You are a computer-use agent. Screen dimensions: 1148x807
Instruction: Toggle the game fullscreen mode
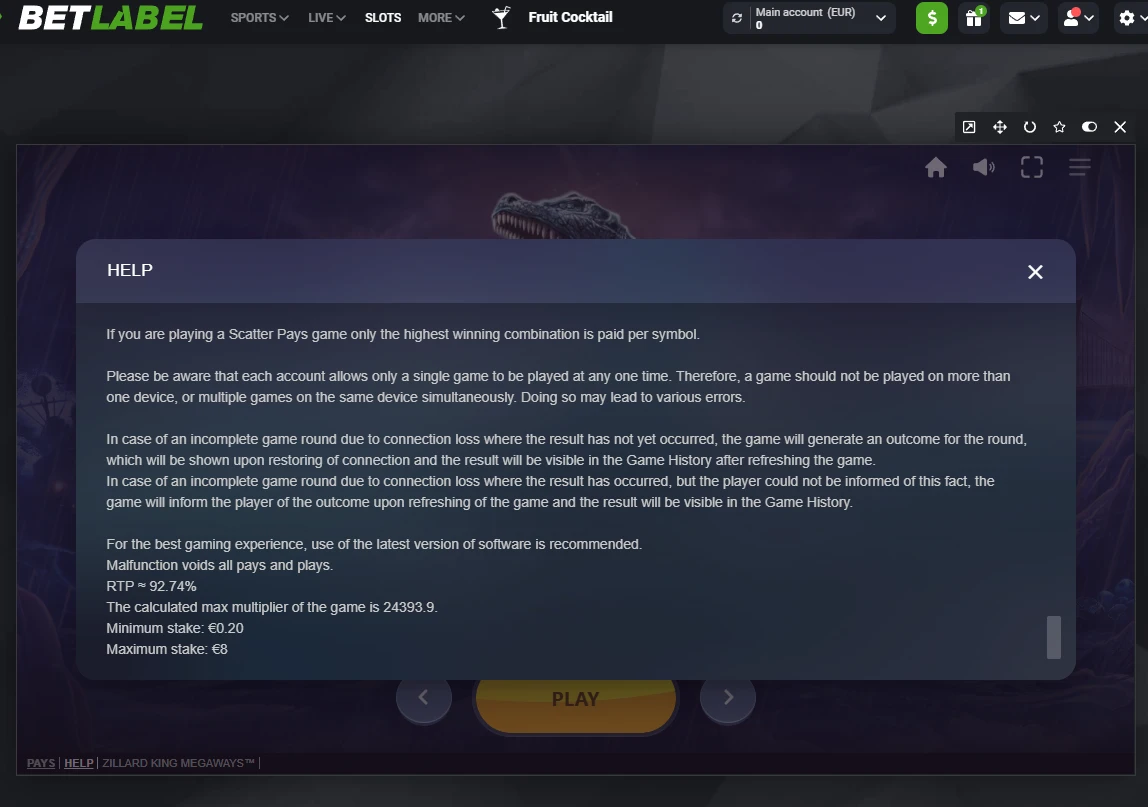[x=1032, y=168]
